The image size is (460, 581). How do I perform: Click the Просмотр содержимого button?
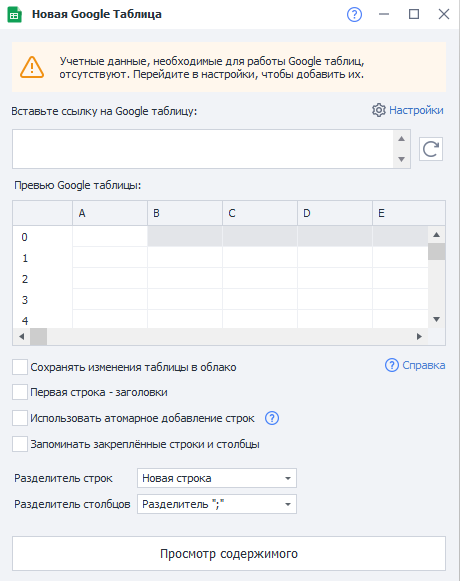pos(229,554)
